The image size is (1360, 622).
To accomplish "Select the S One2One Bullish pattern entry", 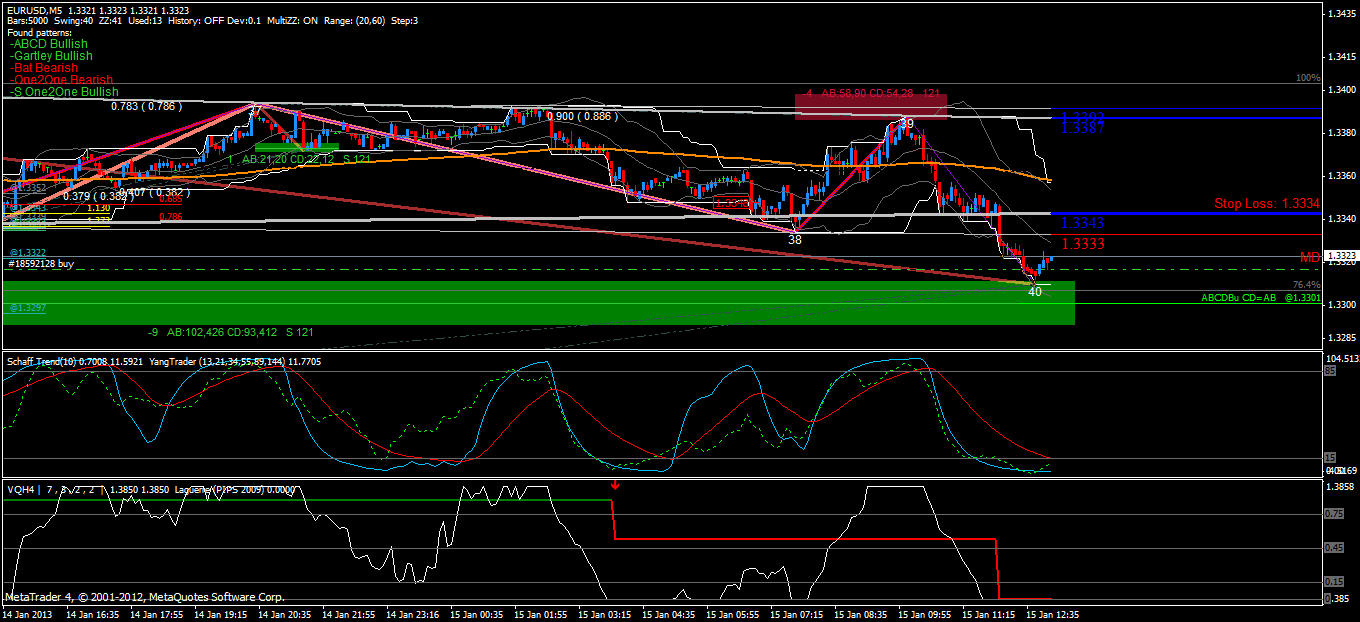I will [63, 92].
